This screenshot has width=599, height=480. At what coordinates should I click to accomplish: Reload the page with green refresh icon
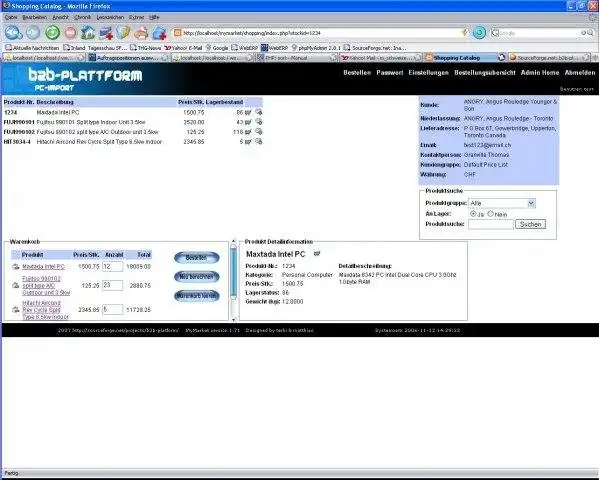pyautogui.click(x=52, y=32)
